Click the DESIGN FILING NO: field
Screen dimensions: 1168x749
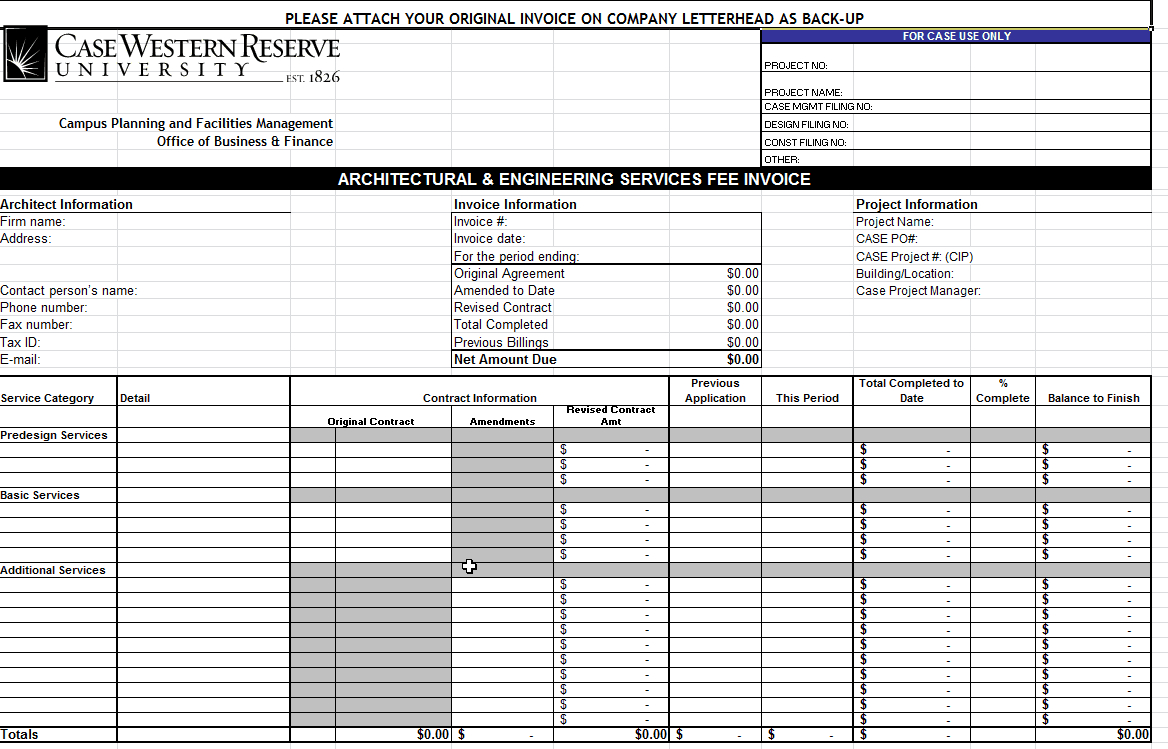[956, 124]
